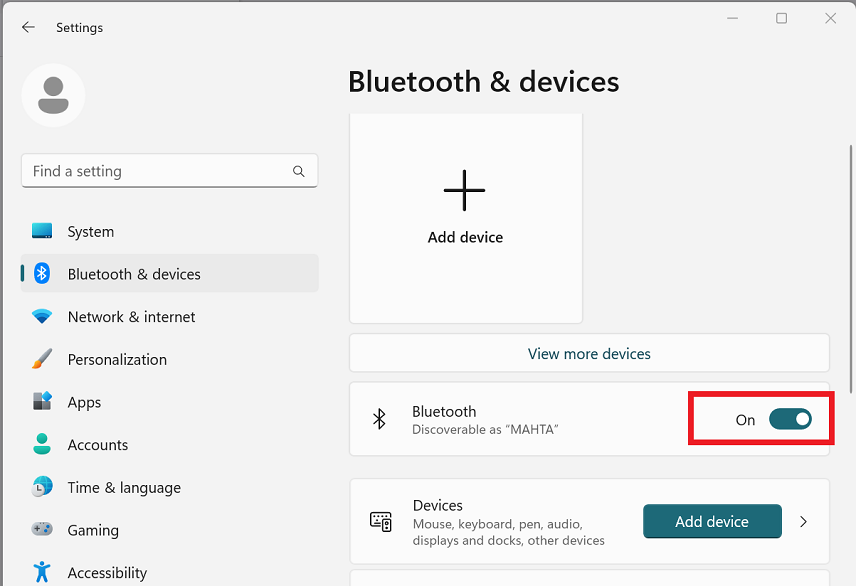Viewport: 856px width, 586px height.
Task: Expand the Devices row chevron arrow
Action: coord(803,522)
